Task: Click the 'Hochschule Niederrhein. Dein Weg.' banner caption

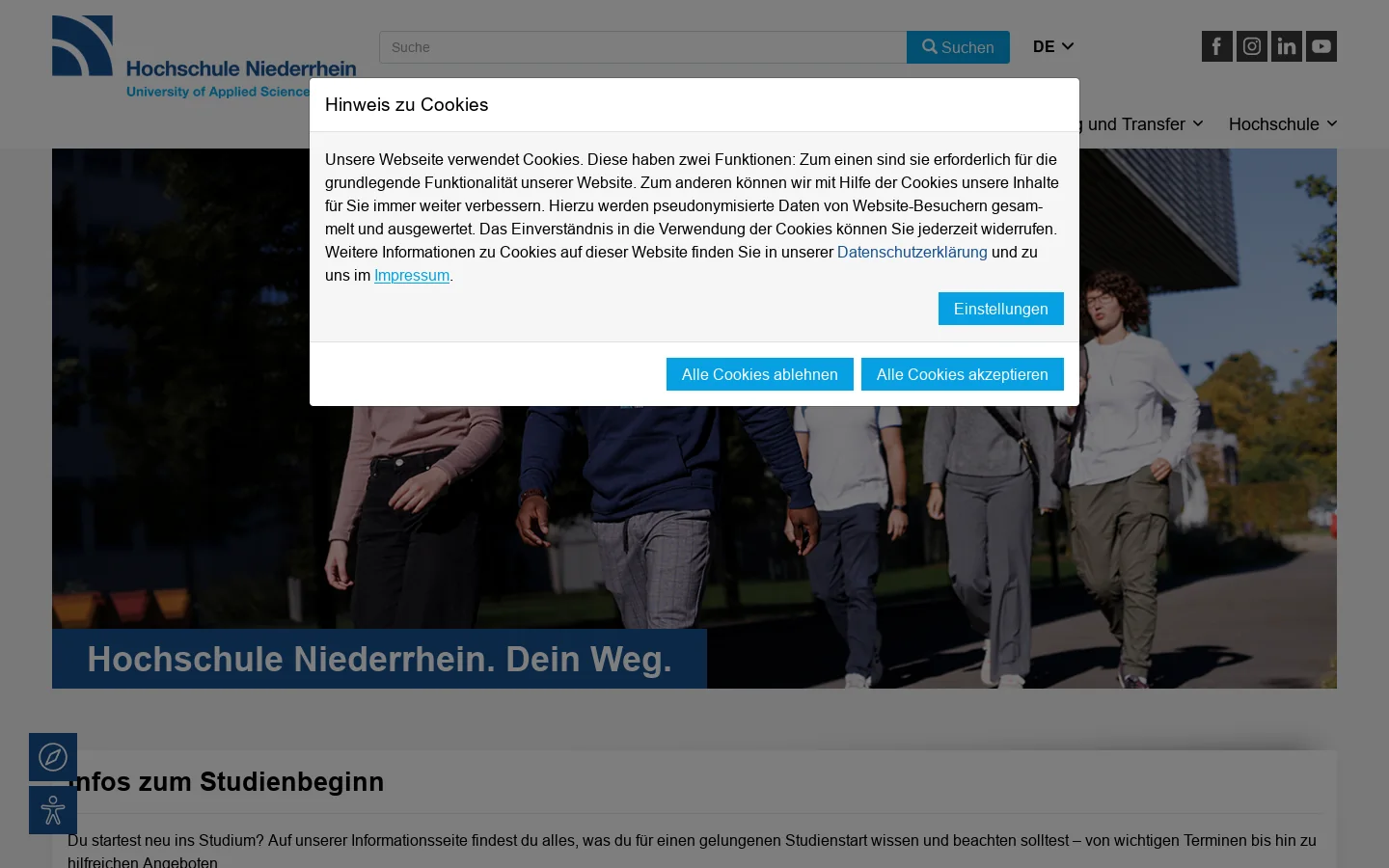Action: [379, 659]
